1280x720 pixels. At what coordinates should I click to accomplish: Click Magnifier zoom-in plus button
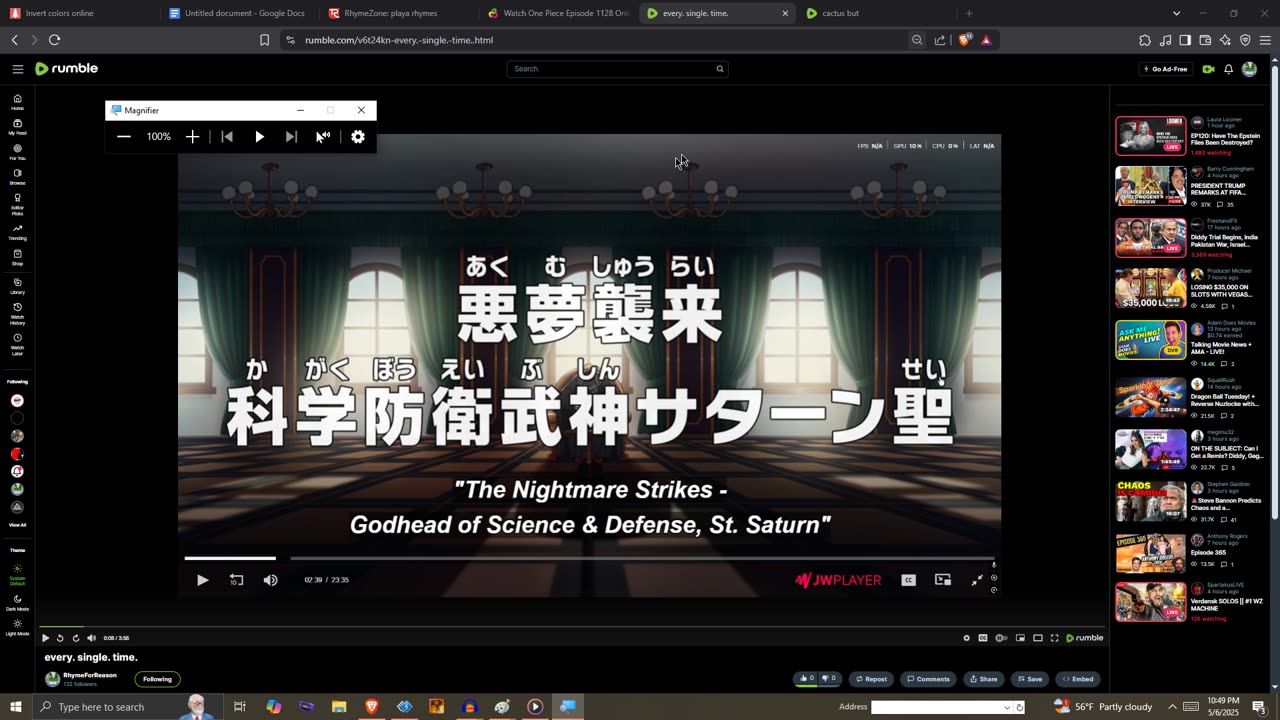(193, 137)
